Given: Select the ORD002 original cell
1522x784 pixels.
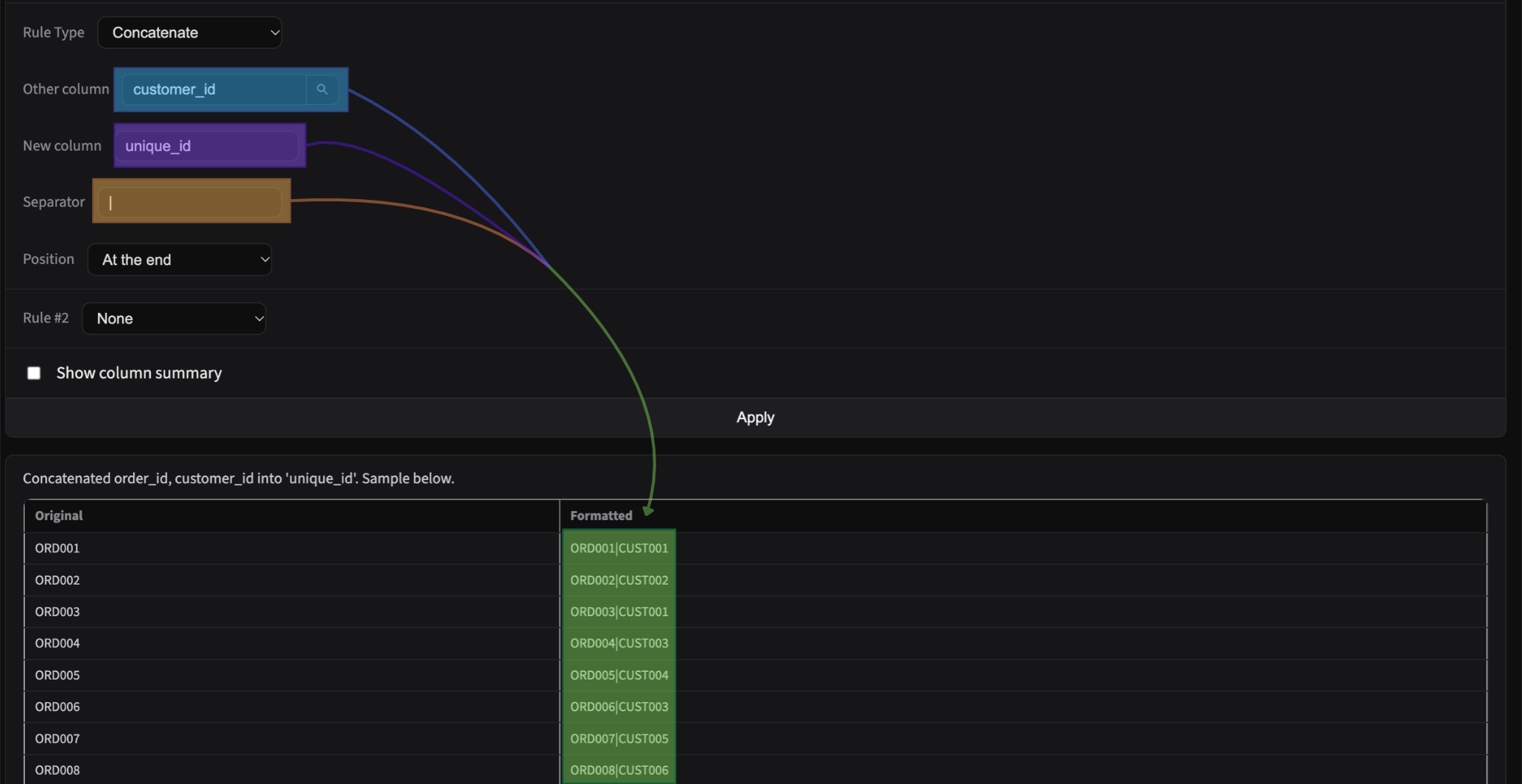Looking at the screenshot, I should tap(291, 580).
